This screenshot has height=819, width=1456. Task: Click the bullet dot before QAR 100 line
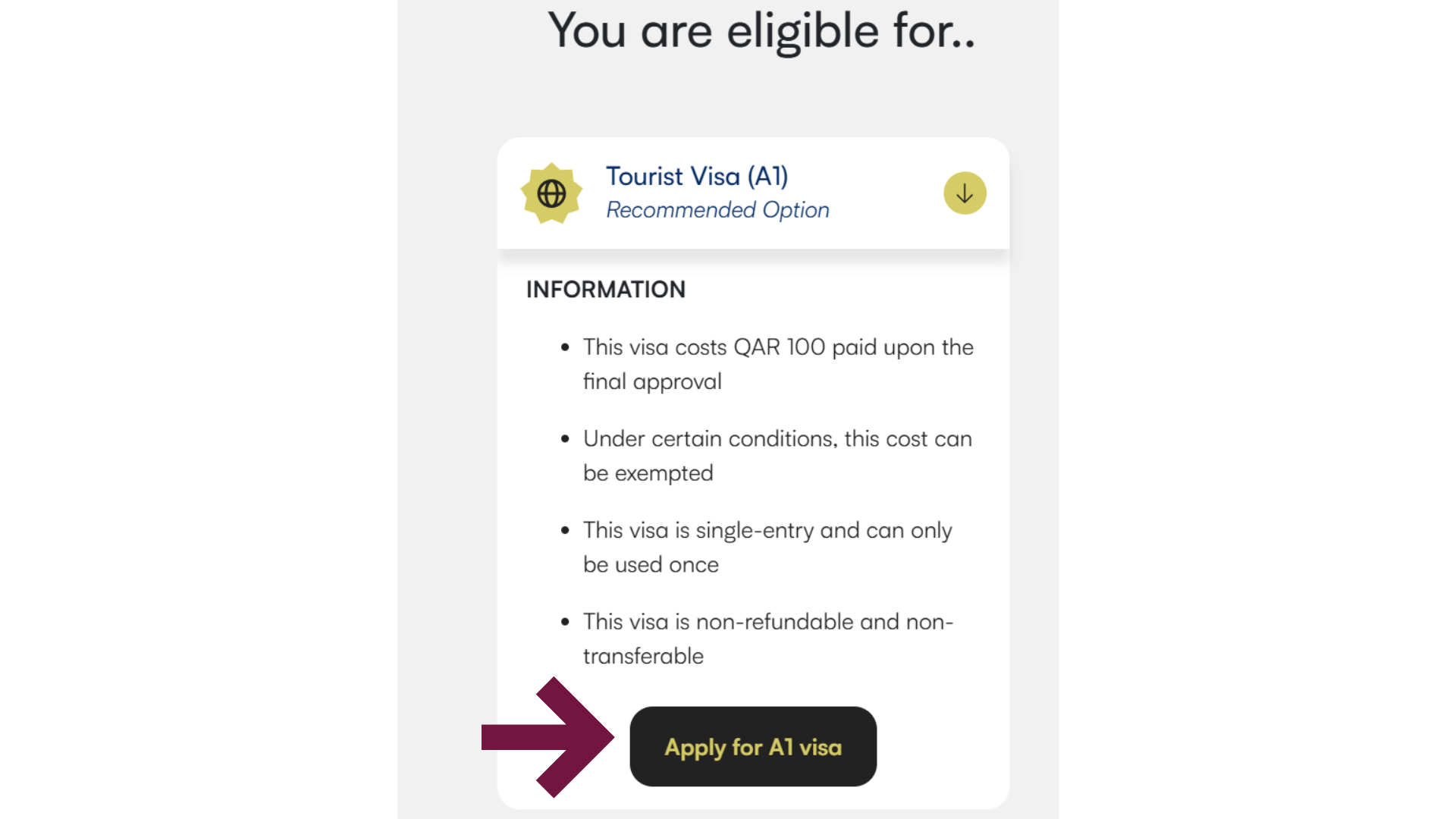tap(565, 348)
